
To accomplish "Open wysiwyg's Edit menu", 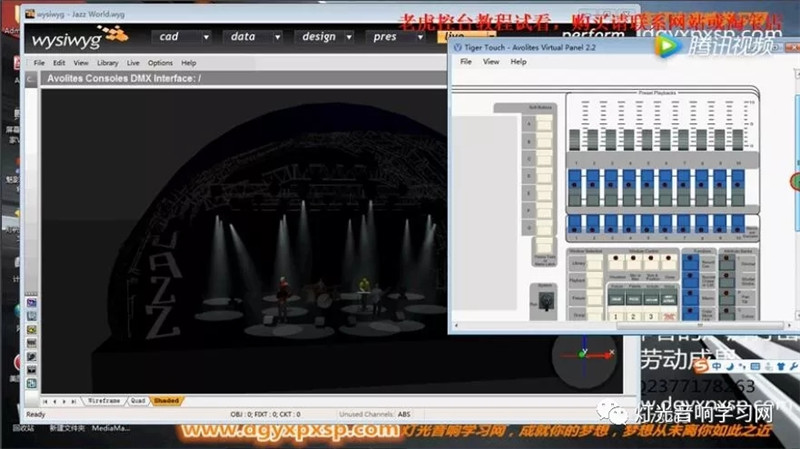I will click(59, 63).
